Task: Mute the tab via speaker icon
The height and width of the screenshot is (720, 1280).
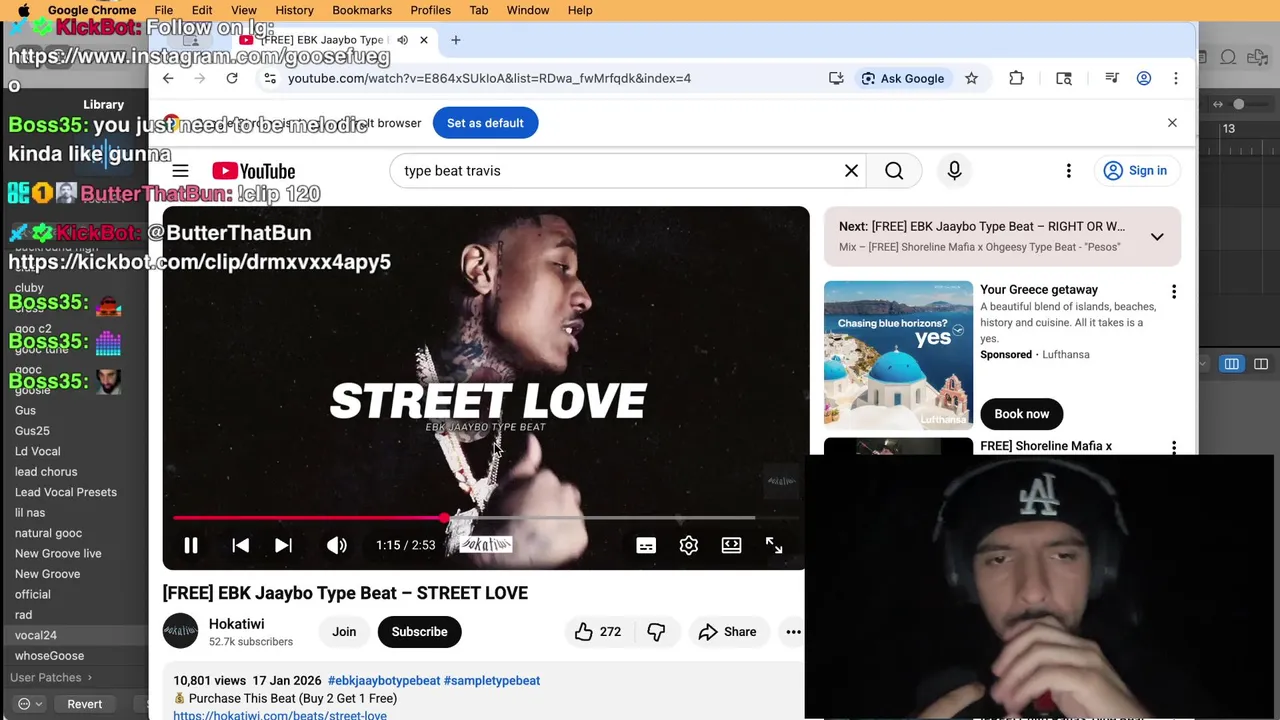Action: (402, 40)
